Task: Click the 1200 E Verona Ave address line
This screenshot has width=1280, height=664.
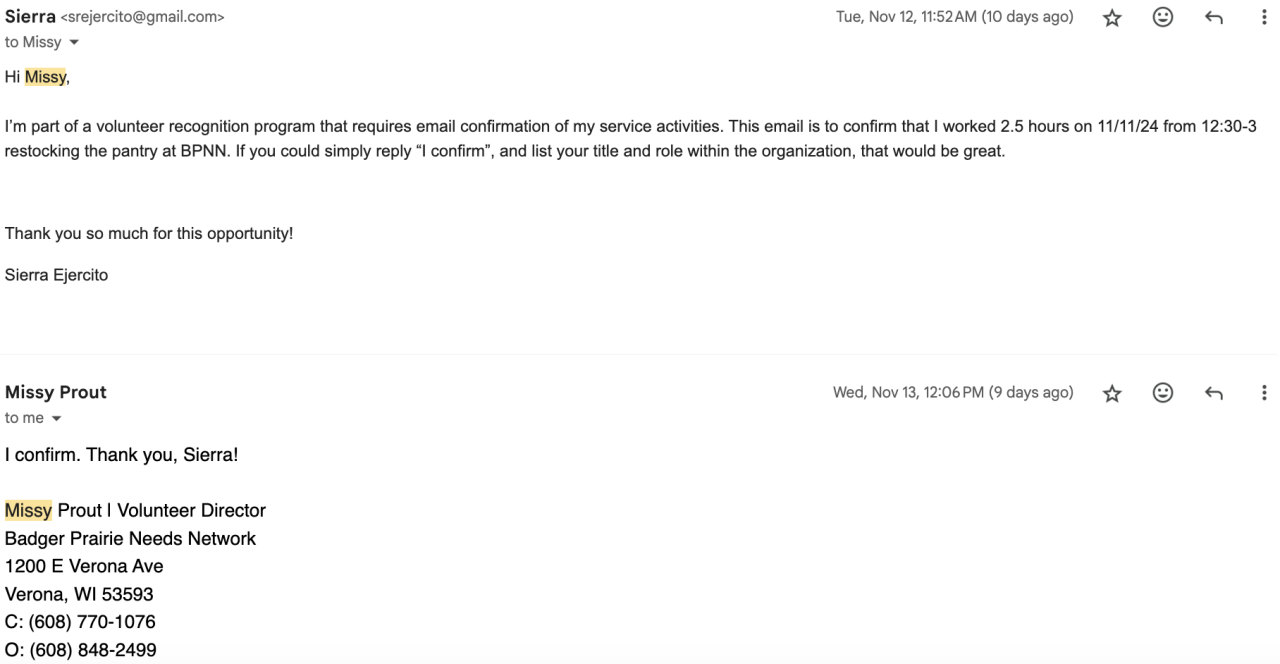Action: click(x=84, y=566)
